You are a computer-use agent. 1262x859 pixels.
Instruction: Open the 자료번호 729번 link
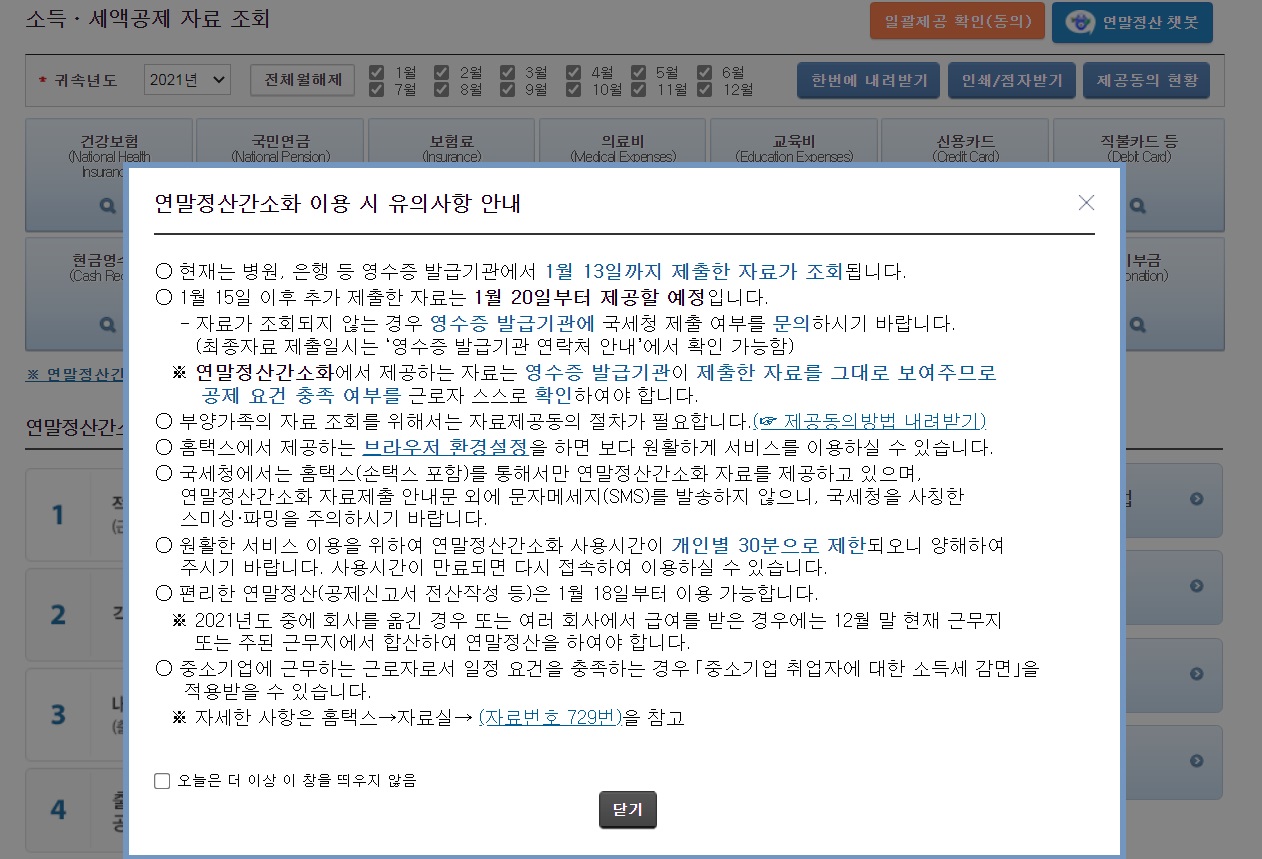pos(550,717)
